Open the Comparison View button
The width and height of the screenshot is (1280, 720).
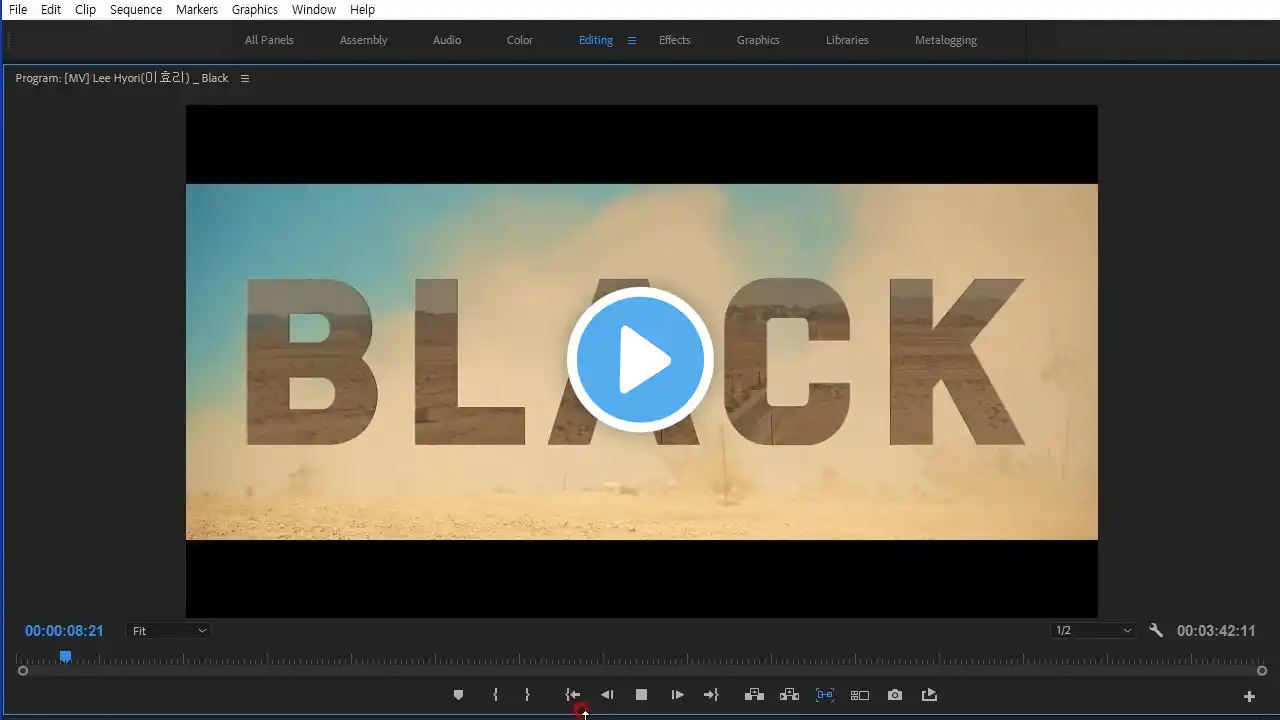point(860,695)
